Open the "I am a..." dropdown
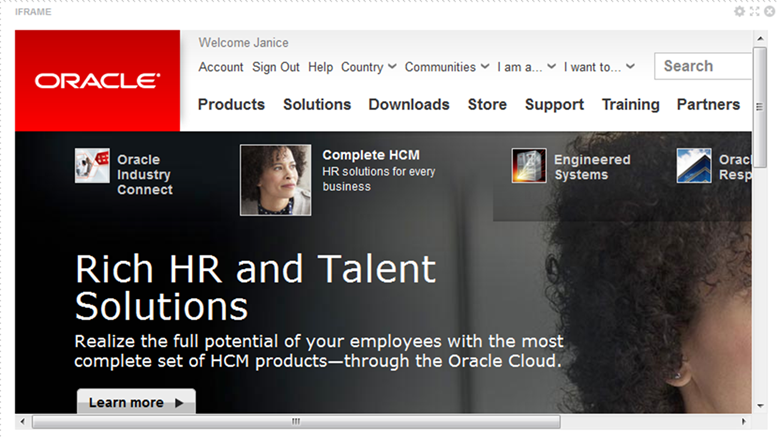This screenshot has width=779, height=440. [x=526, y=67]
